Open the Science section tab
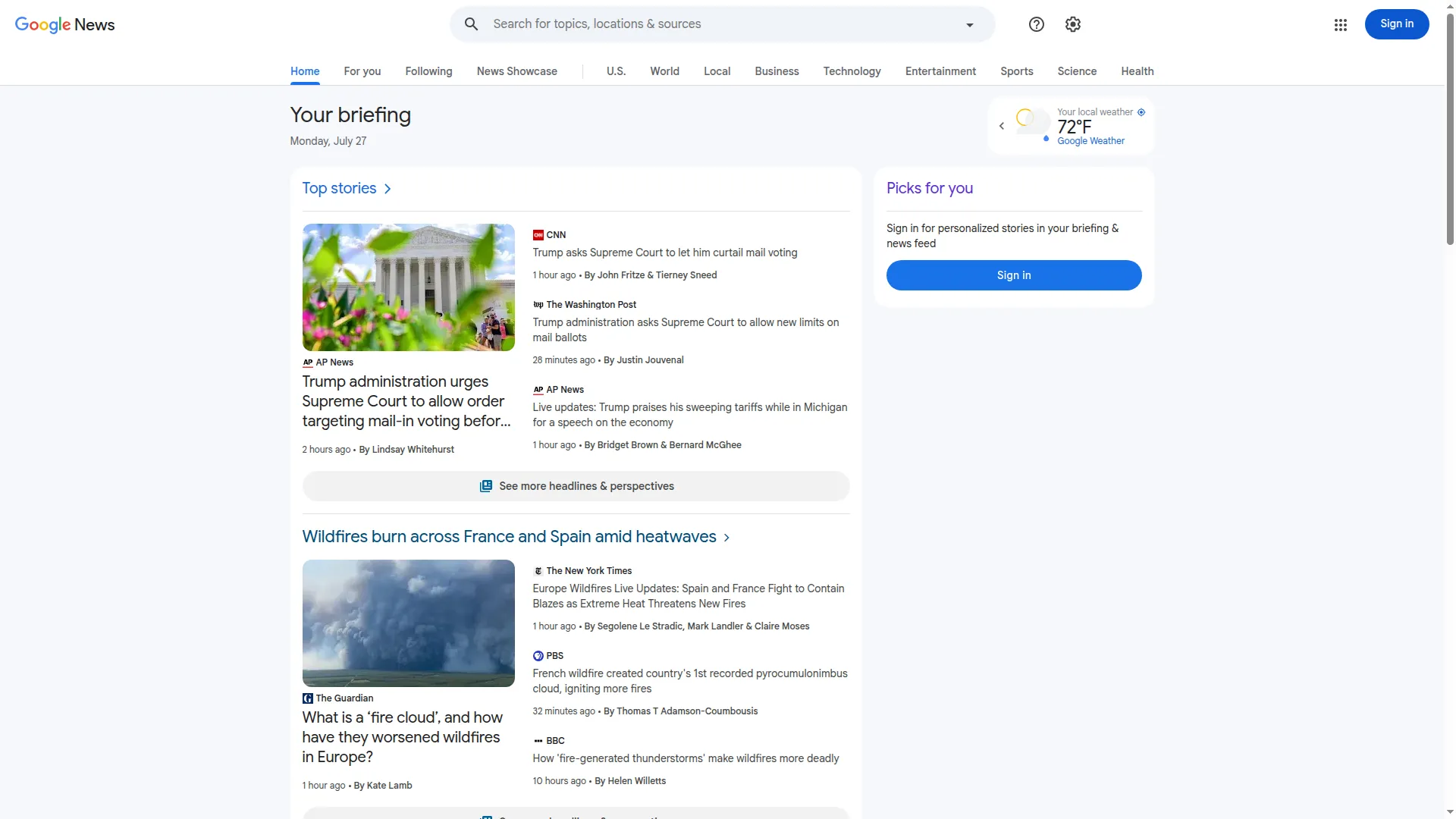This screenshot has height=819, width=1456. [x=1077, y=71]
